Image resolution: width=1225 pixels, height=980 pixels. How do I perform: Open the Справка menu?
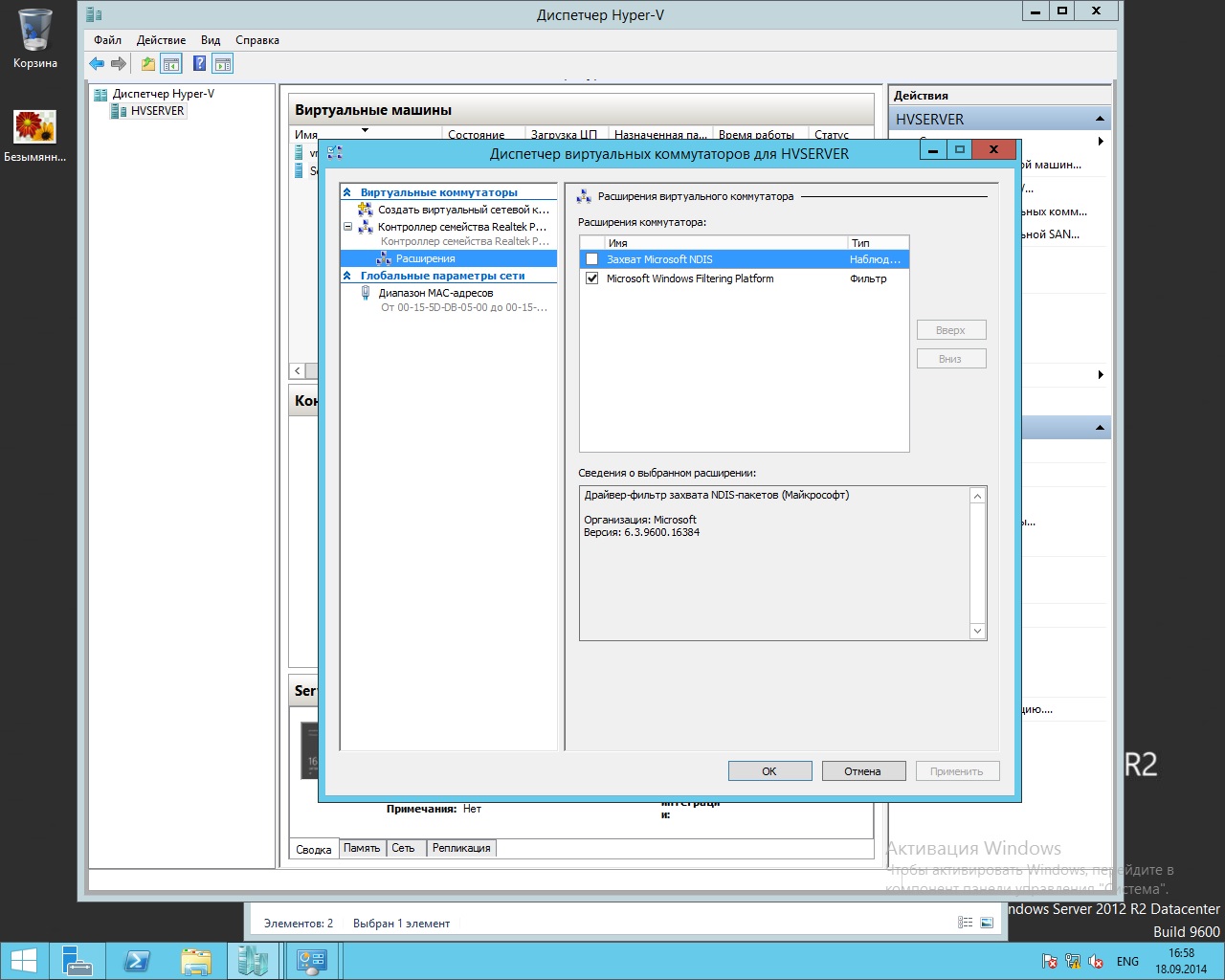tap(257, 40)
